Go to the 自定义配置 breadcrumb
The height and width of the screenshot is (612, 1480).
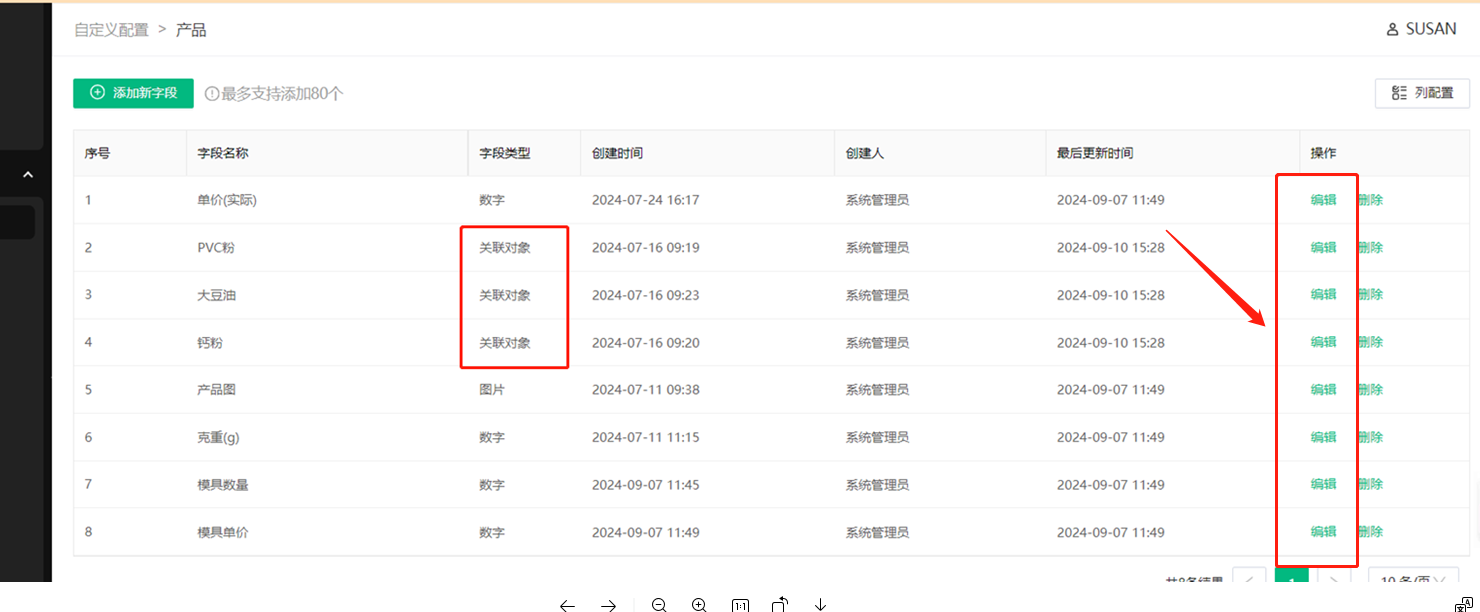tap(111, 30)
